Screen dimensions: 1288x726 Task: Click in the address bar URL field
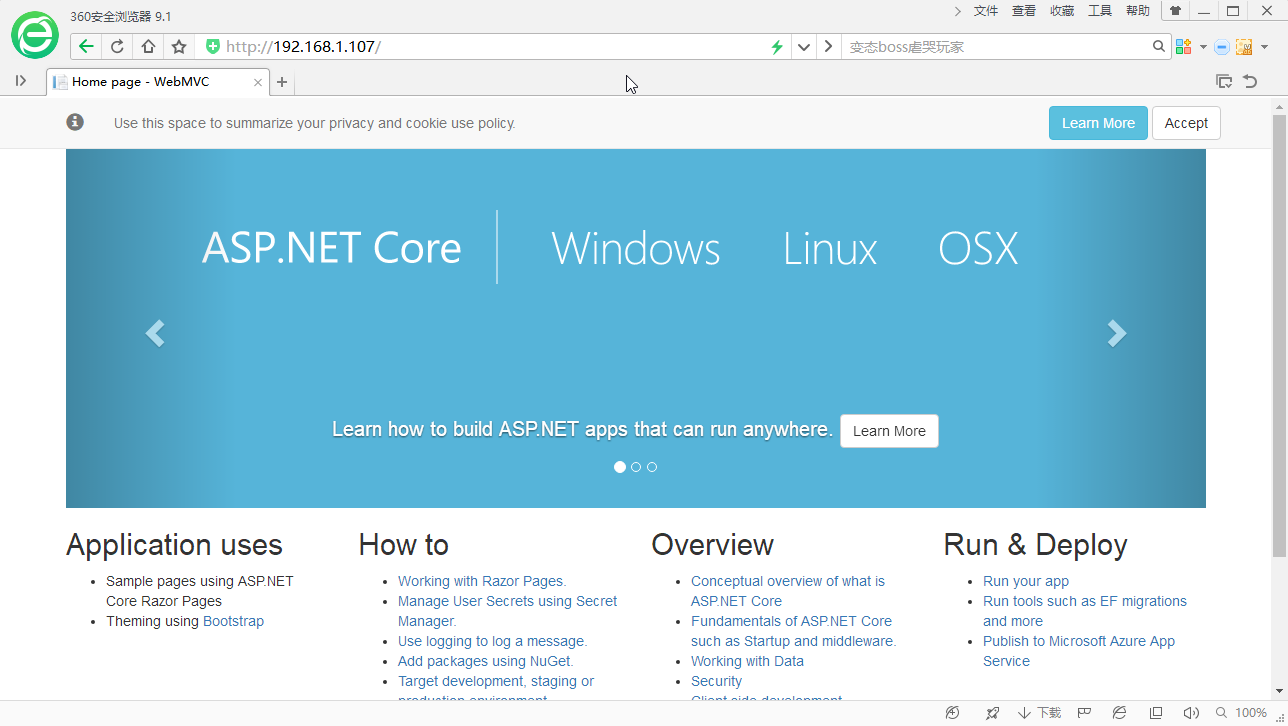[500, 46]
